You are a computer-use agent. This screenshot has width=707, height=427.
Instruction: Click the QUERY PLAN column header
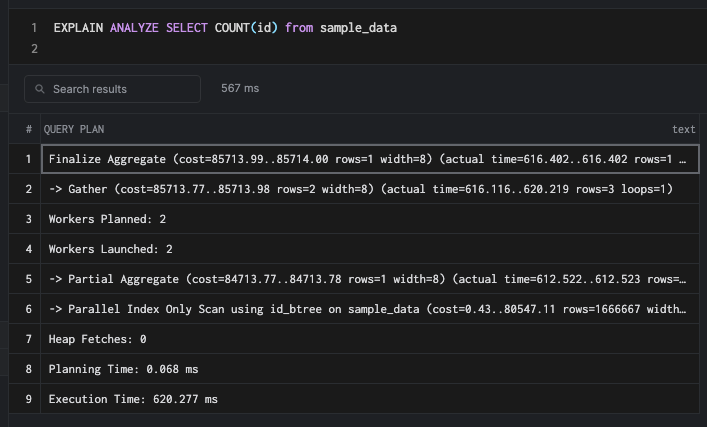click(x=74, y=129)
